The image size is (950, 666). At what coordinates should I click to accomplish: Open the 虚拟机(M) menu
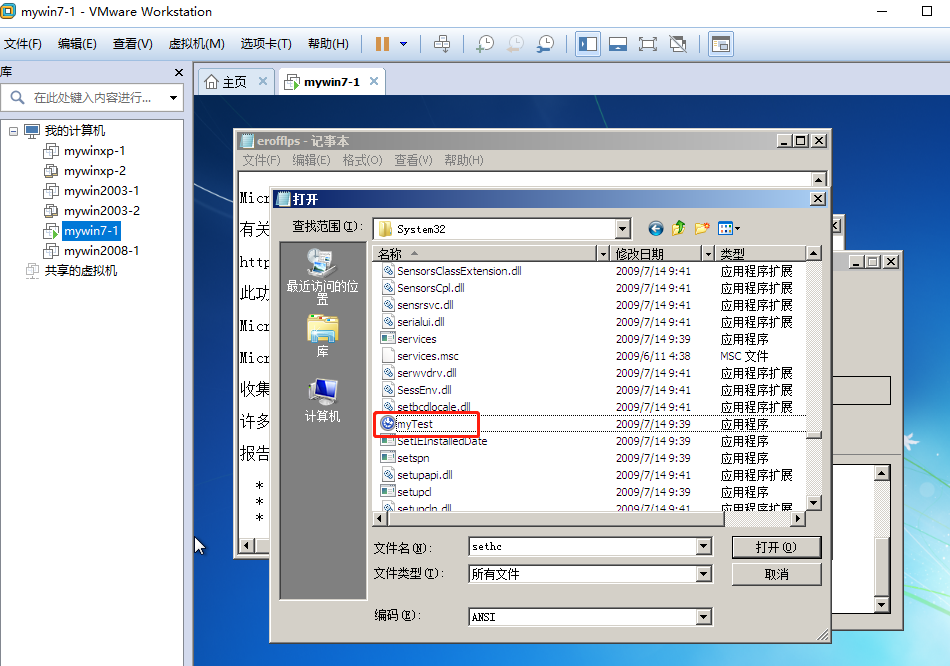point(196,44)
